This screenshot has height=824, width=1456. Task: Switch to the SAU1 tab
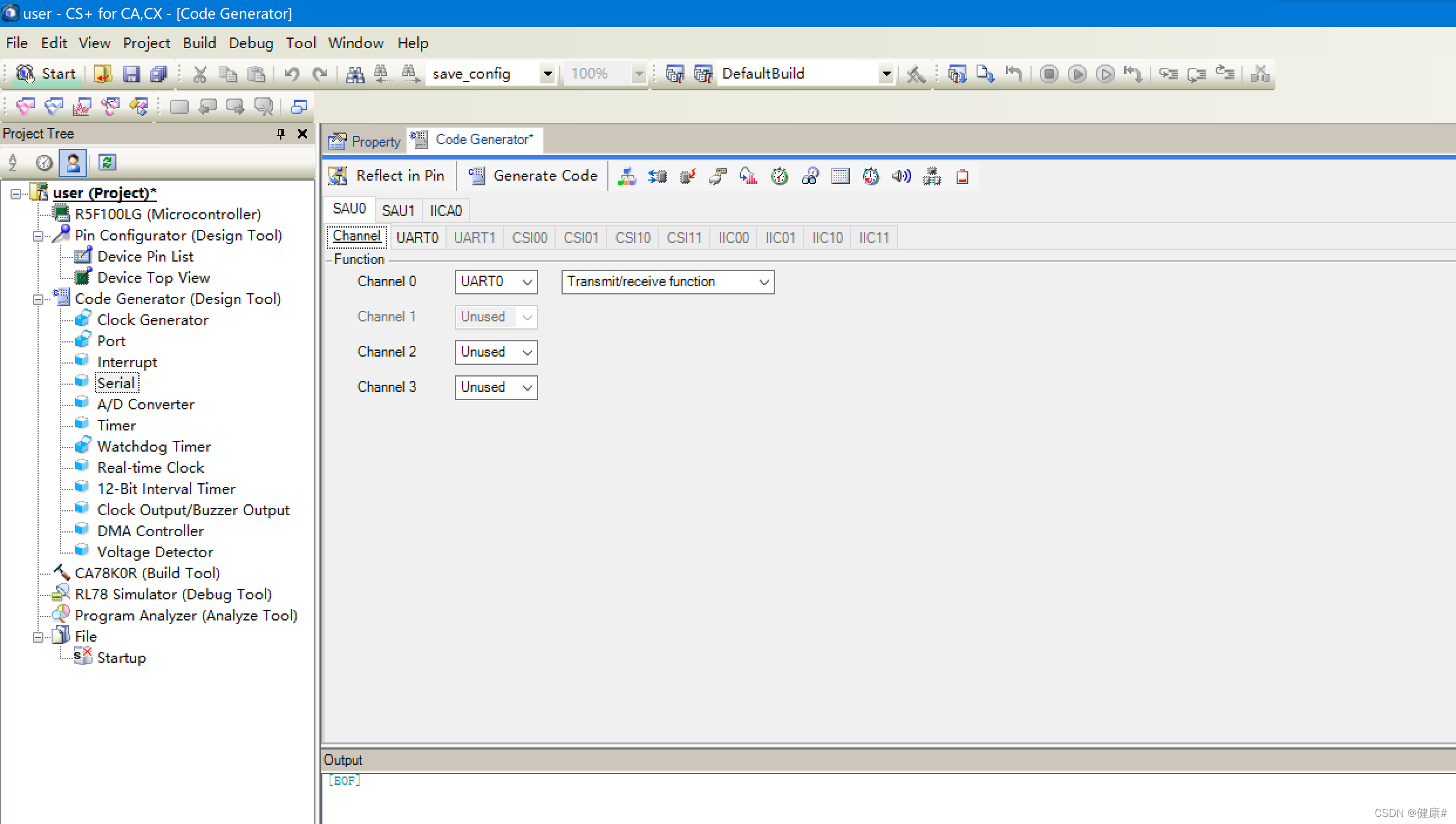pos(398,211)
